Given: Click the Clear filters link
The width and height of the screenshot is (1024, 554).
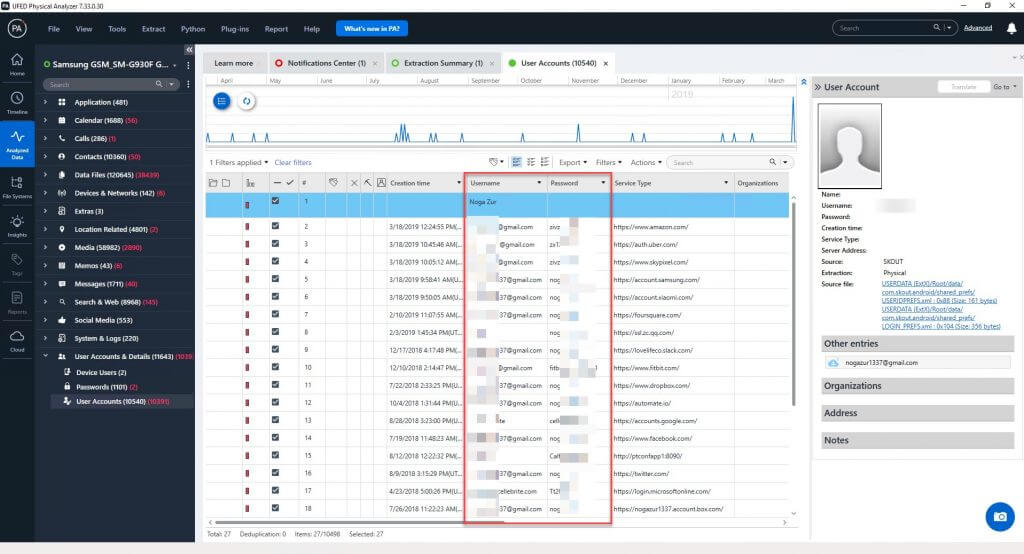Looking at the screenshot, I should (293, 162).
